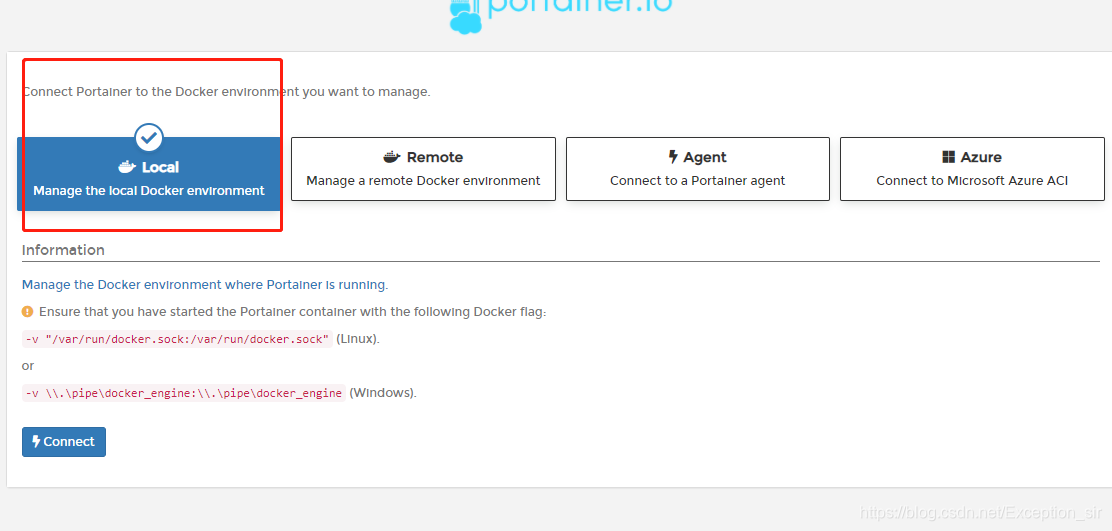Click the Windows logo icon beside Azure
The width and height of the screenshot is (1112, 531).
tap(949, 157)
